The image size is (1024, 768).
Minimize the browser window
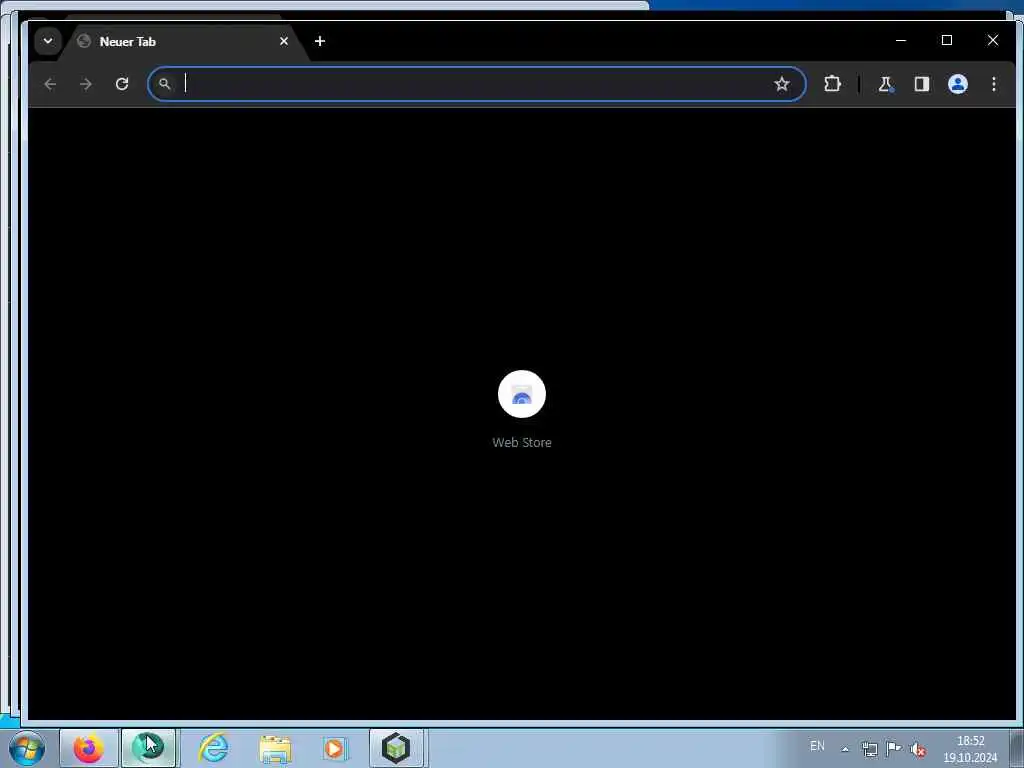[x=901, y=40]
